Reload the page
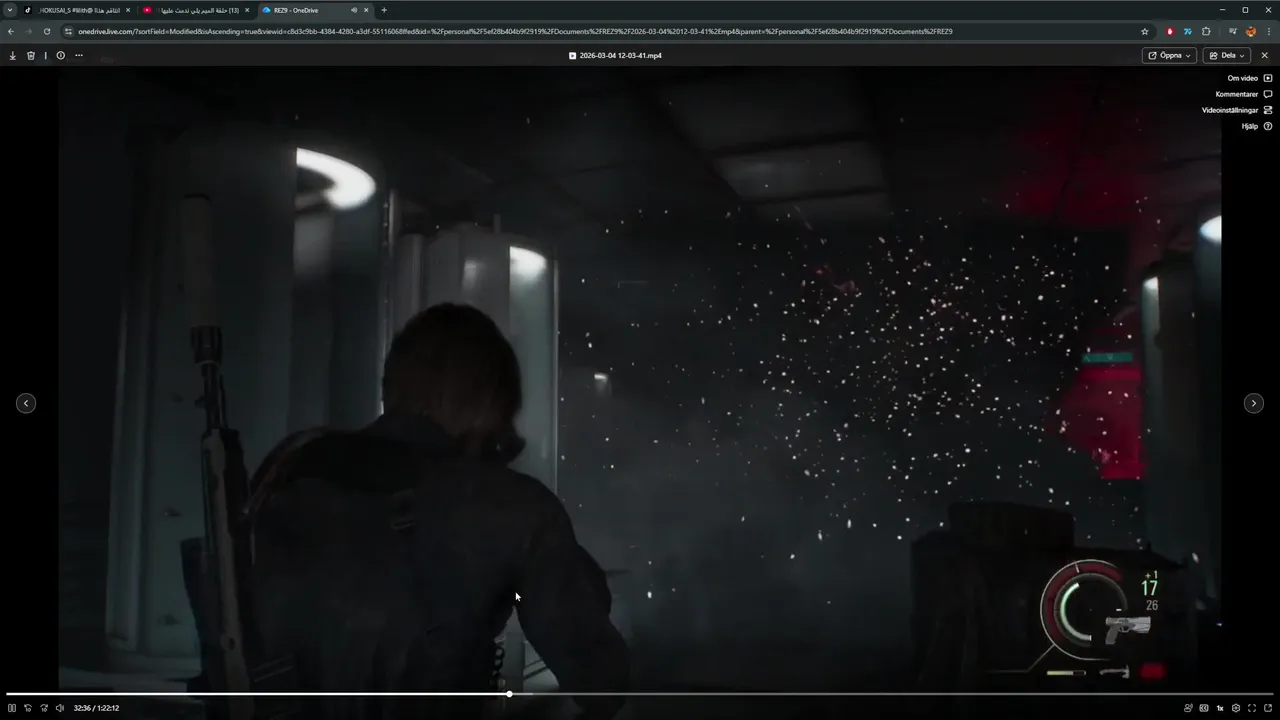Screen dimensions: 1280x720 click(47, 31)
